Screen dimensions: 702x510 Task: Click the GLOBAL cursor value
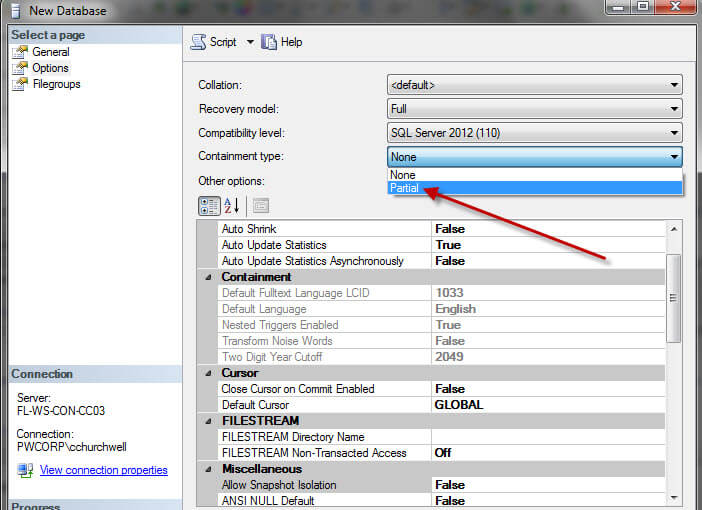pyautogui.click(x=459, y=405)
